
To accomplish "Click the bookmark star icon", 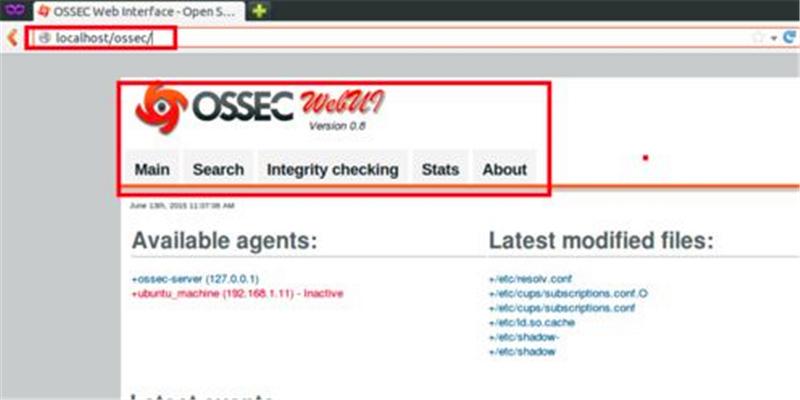I will point(758,37).
